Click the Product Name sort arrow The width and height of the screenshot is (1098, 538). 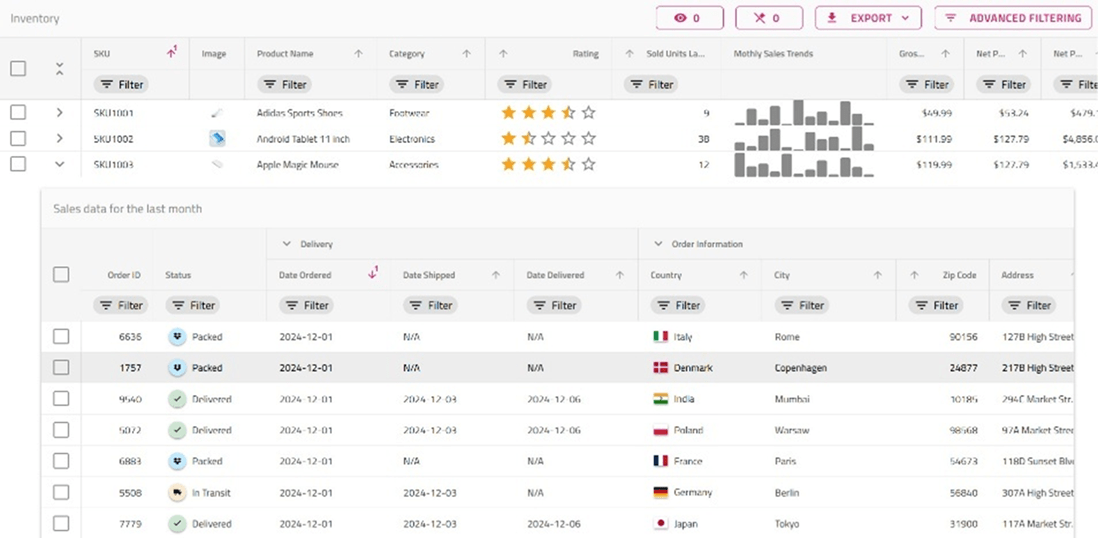tap(358, 54)
